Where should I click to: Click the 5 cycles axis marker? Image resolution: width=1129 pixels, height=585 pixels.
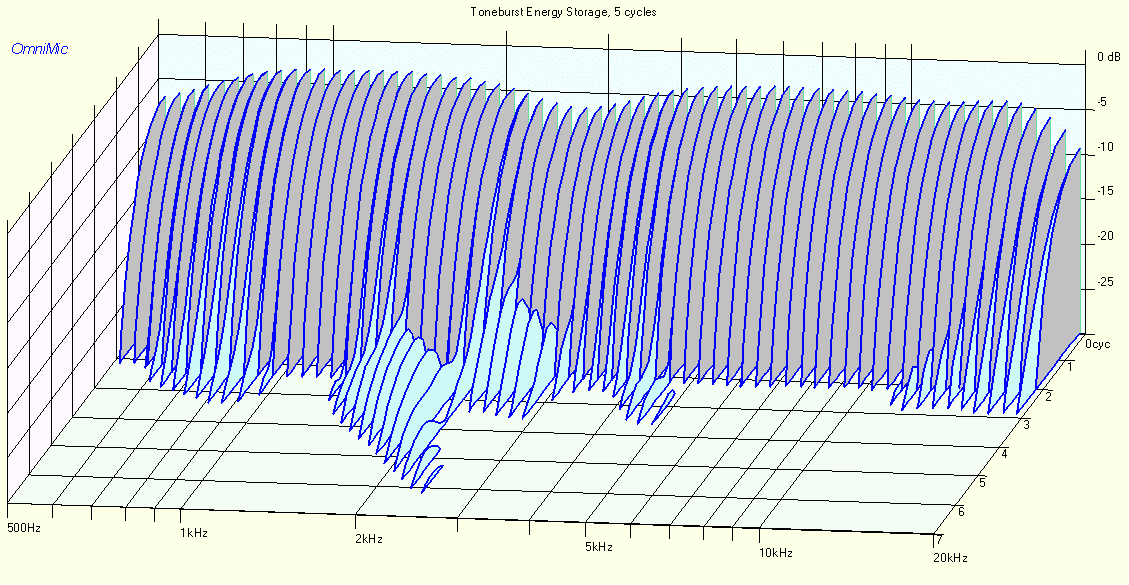982,482
